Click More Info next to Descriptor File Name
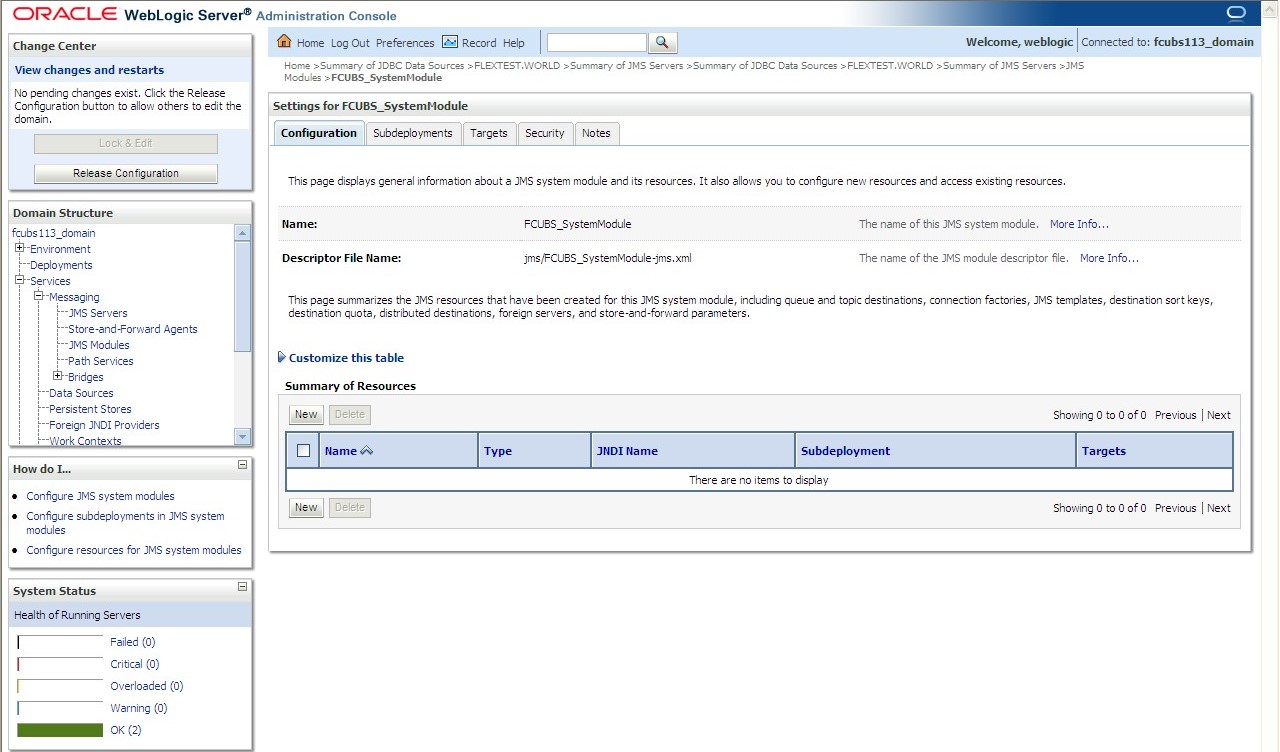Image resolution: width=1280 pixels, height=752 pixels. point(1108,258)
